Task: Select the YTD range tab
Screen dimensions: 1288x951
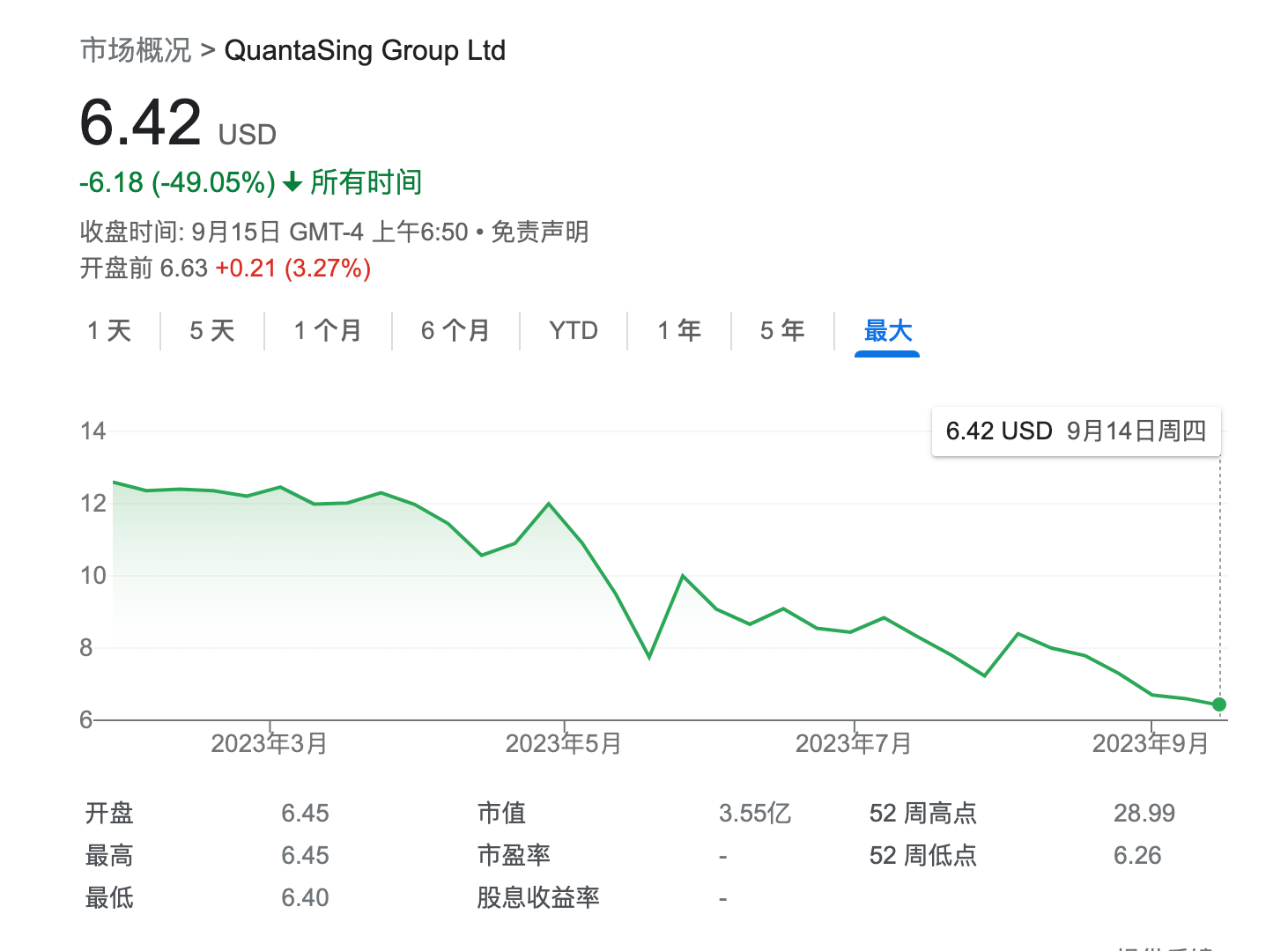Action: [x=574, y=331]
